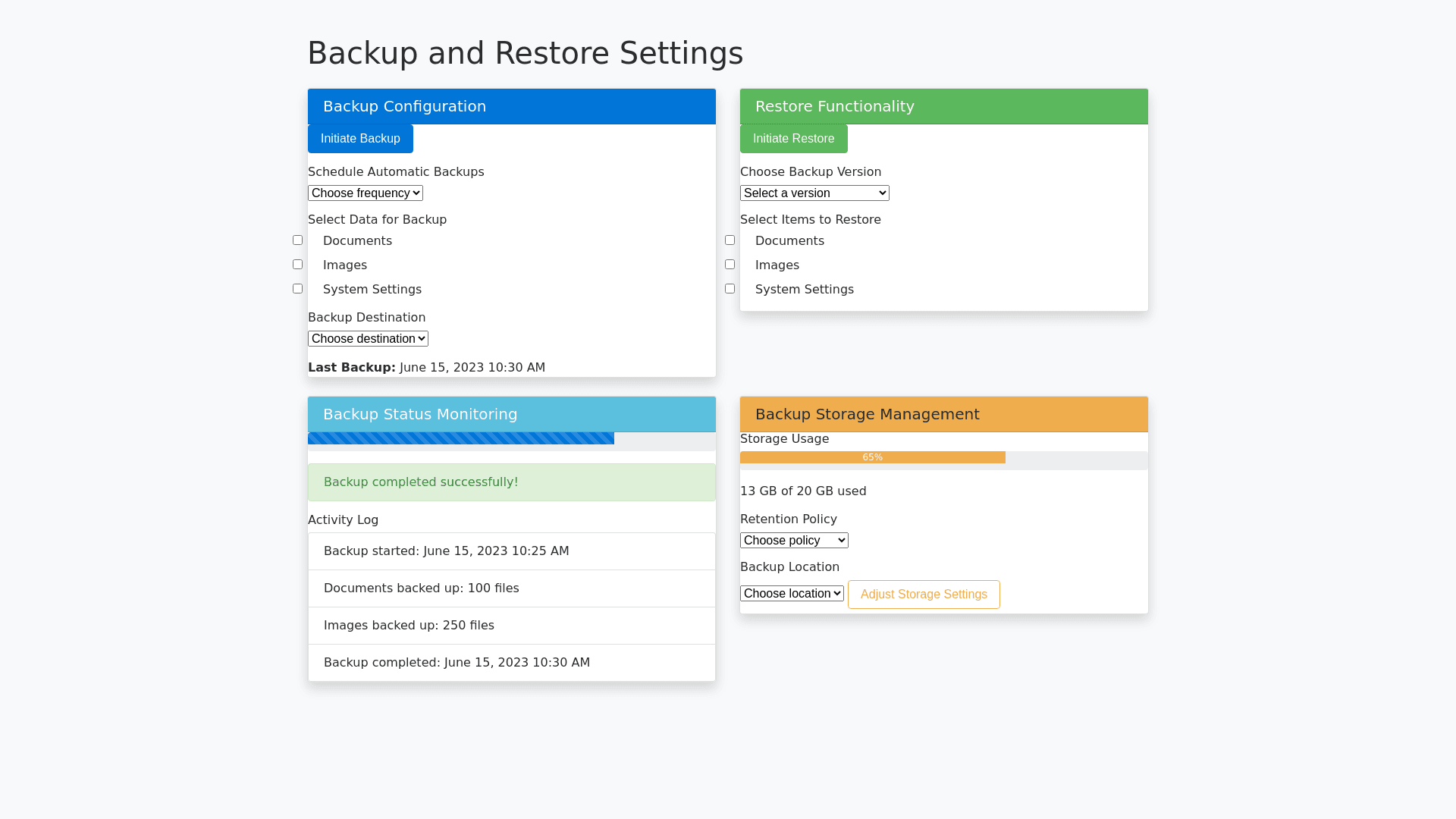
Task: Select the Documents backed up: 100 files entry
Action: pos(511,588)
